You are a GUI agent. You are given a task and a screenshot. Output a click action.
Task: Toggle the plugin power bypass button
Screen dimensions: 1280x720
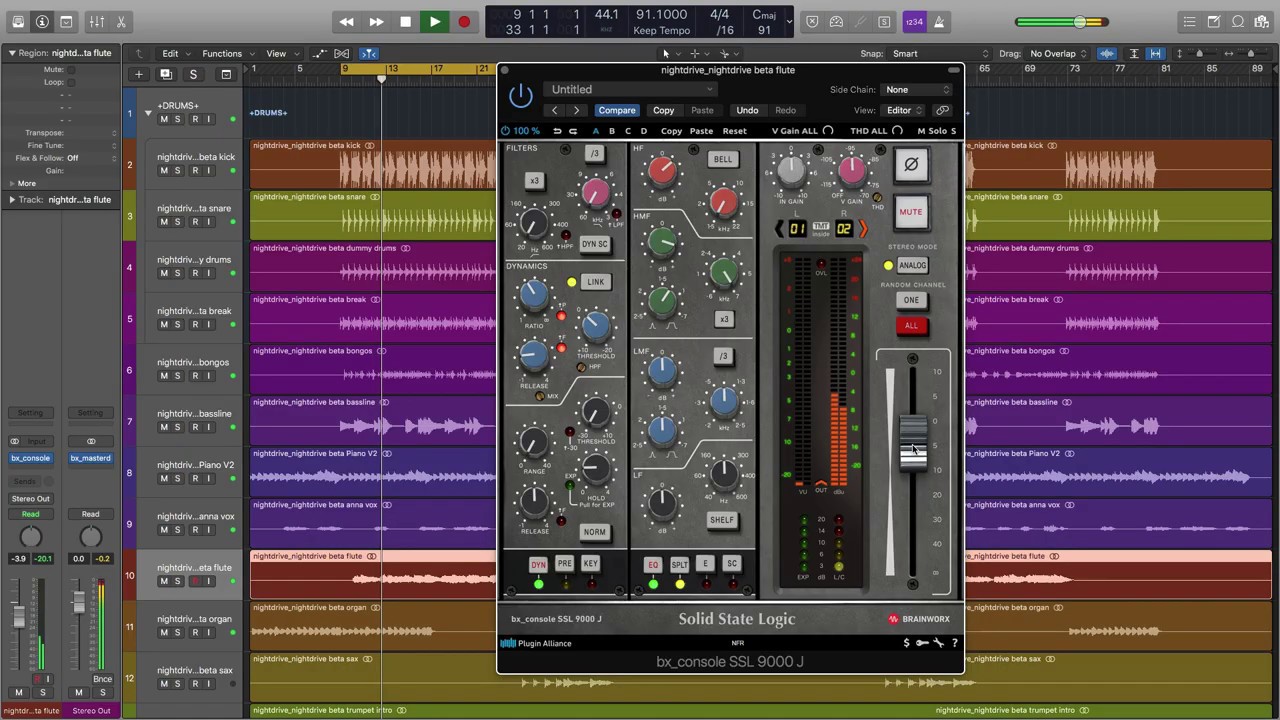click(521, 96)
